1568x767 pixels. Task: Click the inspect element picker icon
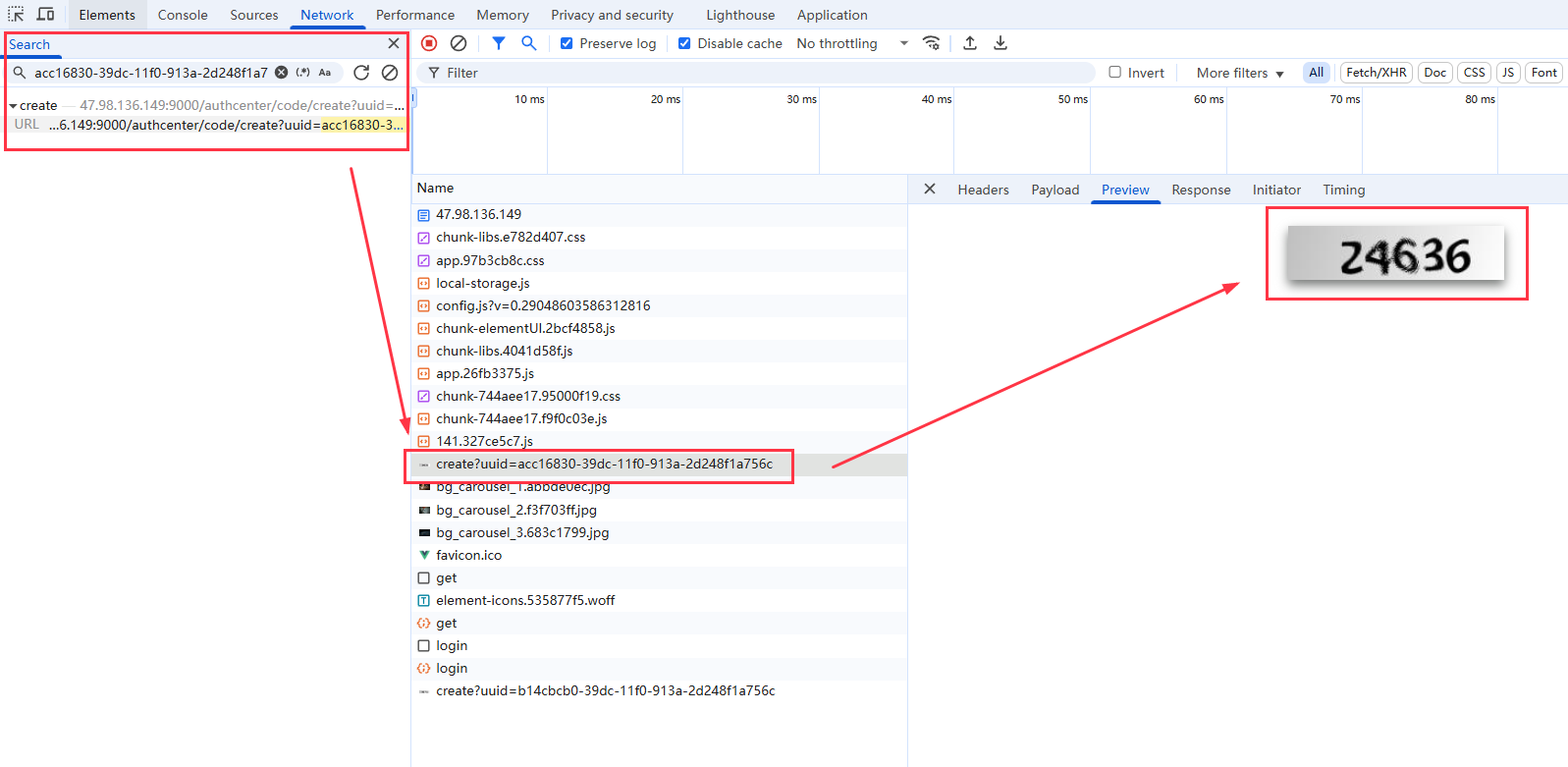point(16,15)
